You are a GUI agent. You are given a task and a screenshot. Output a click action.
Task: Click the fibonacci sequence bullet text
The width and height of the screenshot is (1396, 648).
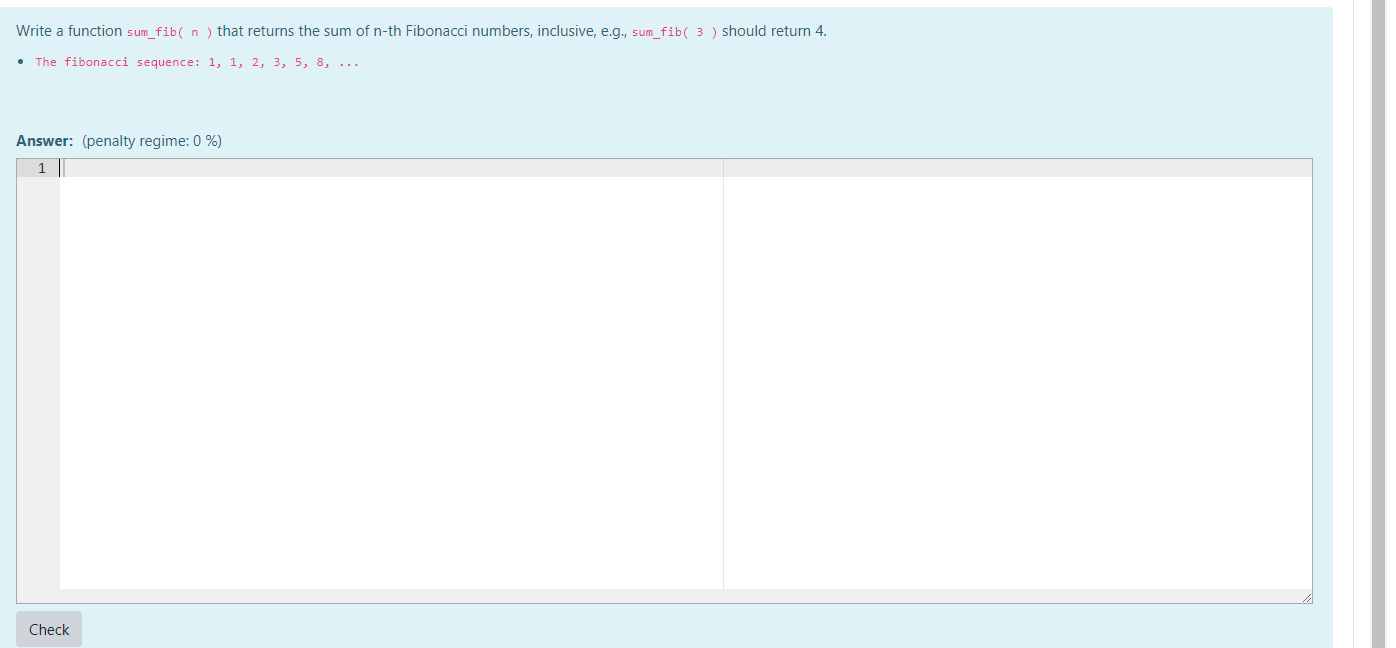pyautogui.click(x=196, y=62)
